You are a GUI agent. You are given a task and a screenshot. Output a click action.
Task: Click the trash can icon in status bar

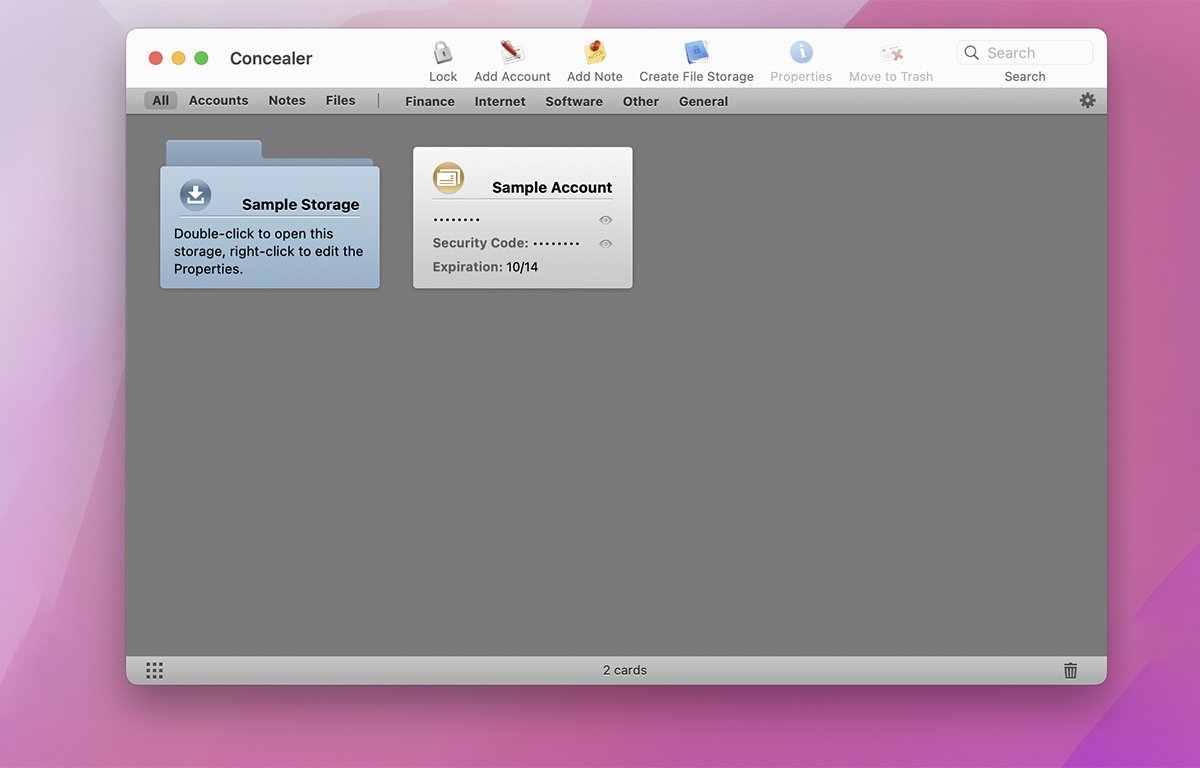tap(1070, 671)
